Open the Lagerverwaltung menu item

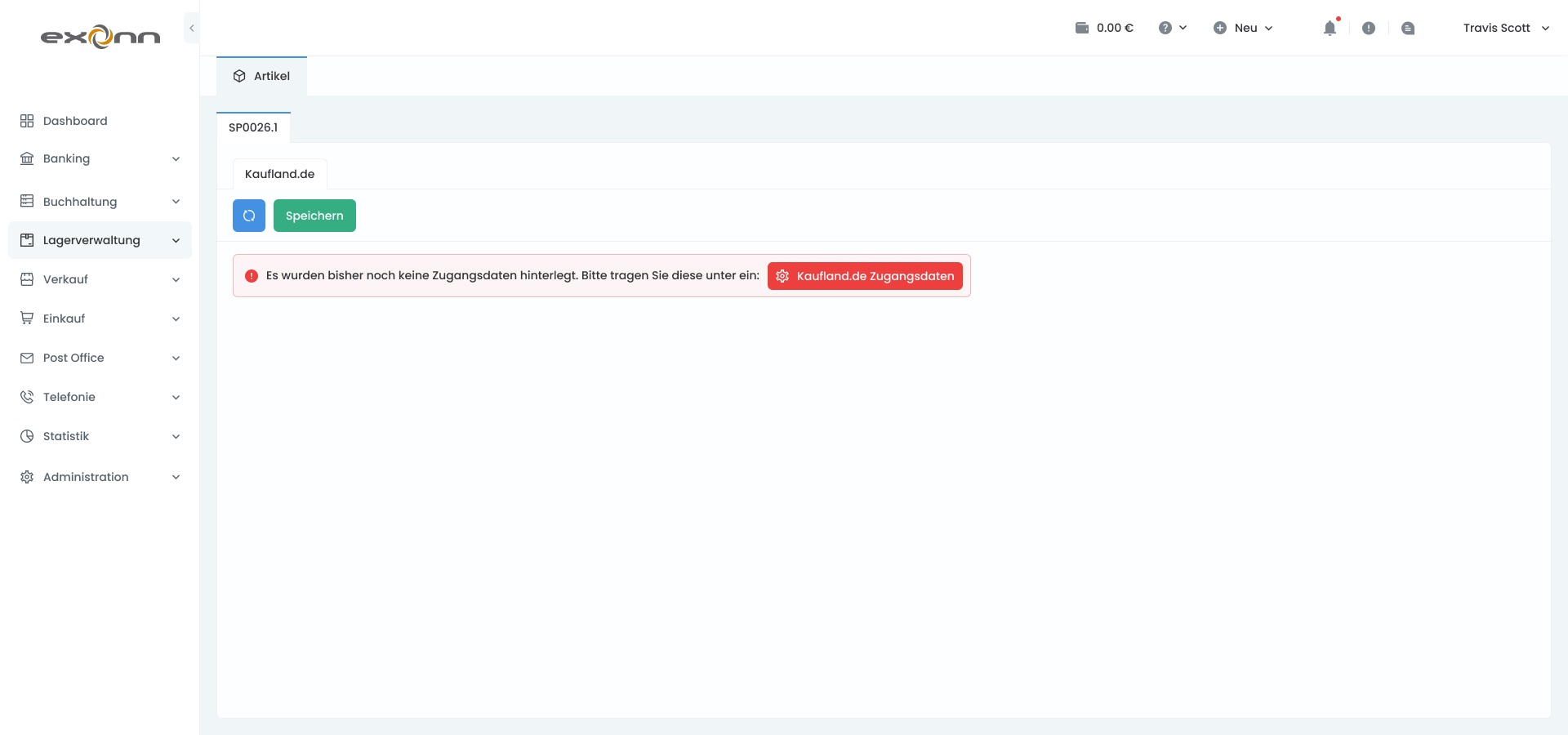[100, 240]
